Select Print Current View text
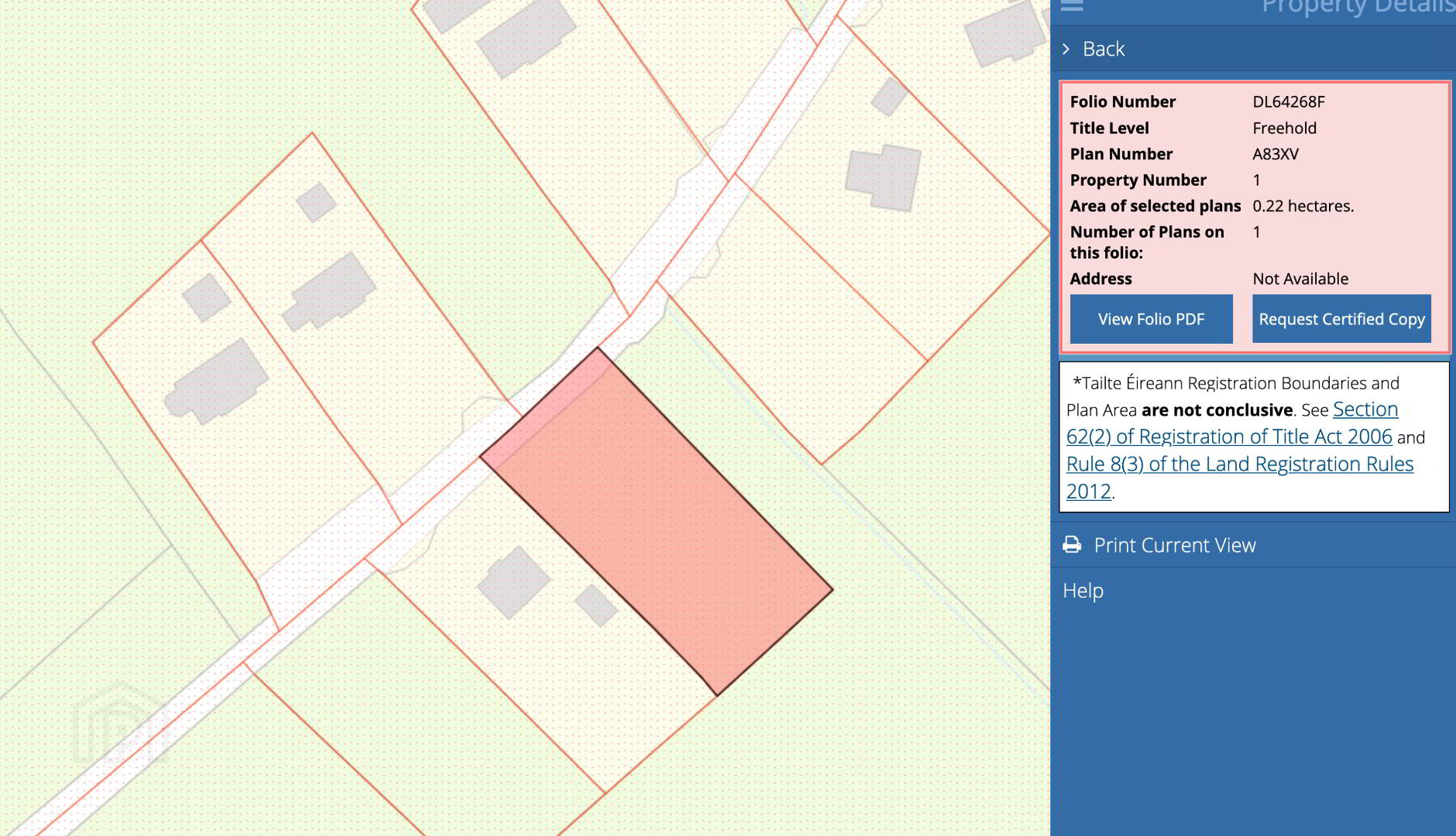Viewport: 1456px width, 836px height. tap(1174, 545)
